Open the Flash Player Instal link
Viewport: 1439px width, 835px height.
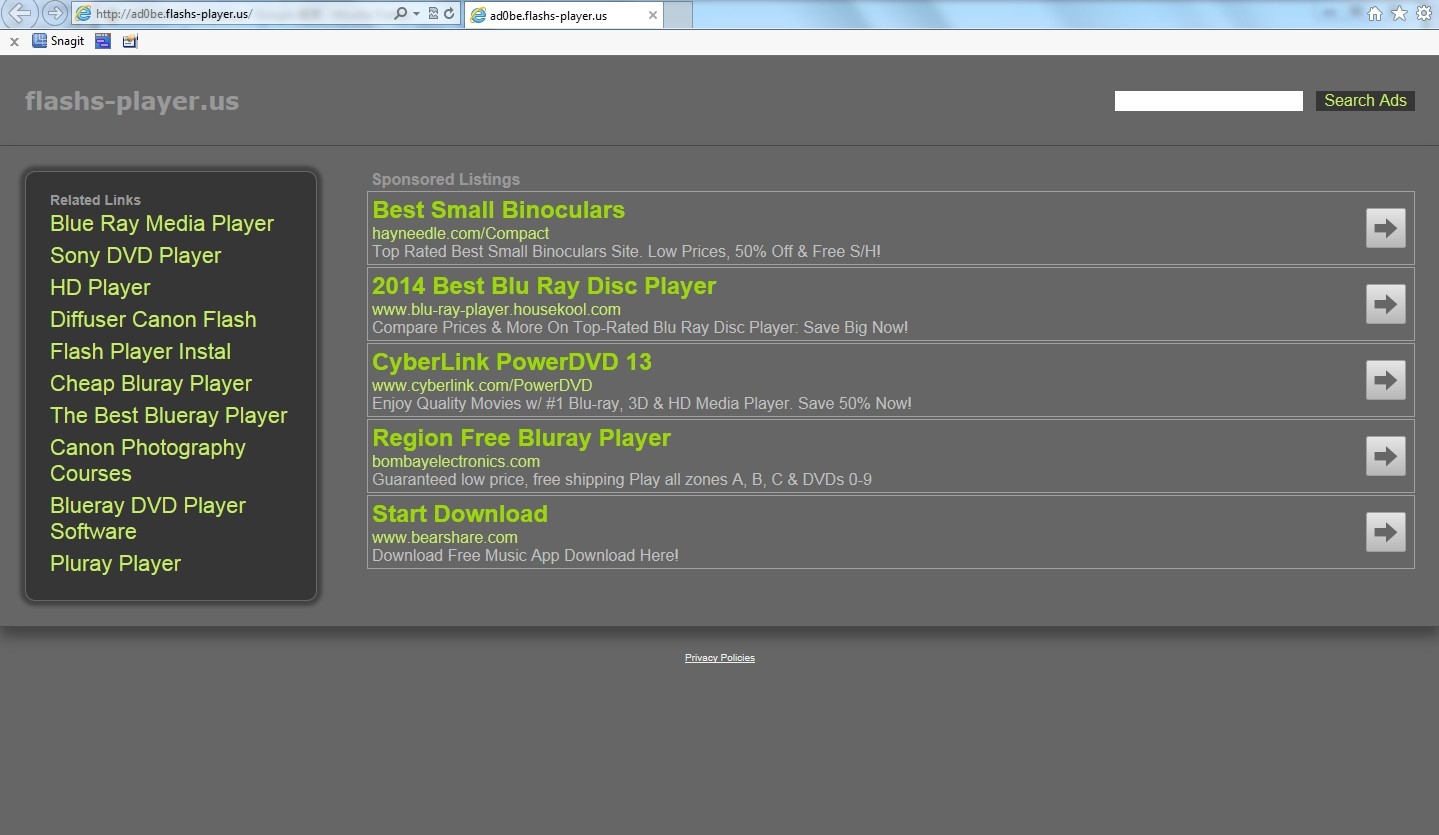(141, 351)
